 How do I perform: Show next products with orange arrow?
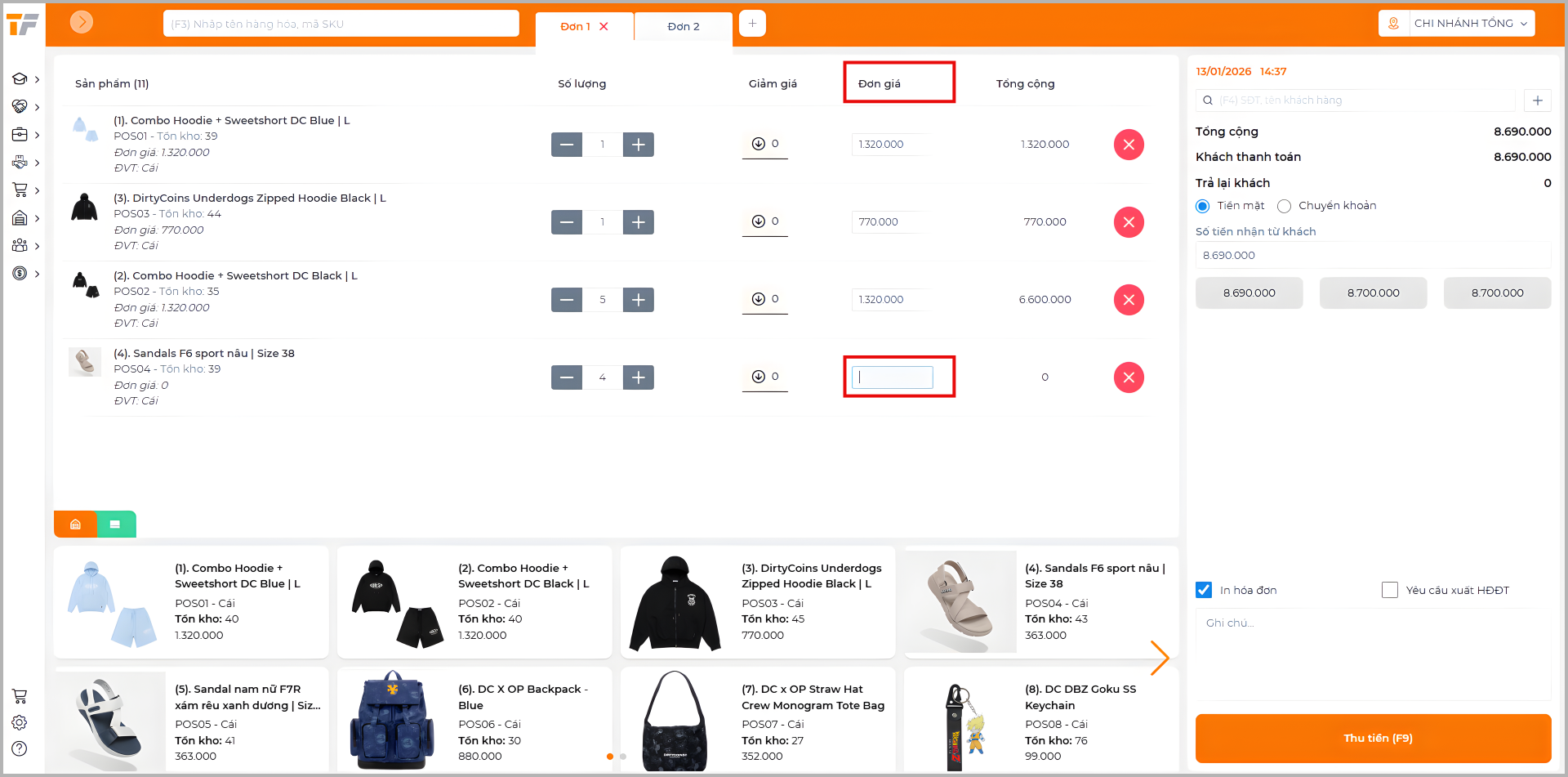pyautogui.click(x=1159, y=658)
